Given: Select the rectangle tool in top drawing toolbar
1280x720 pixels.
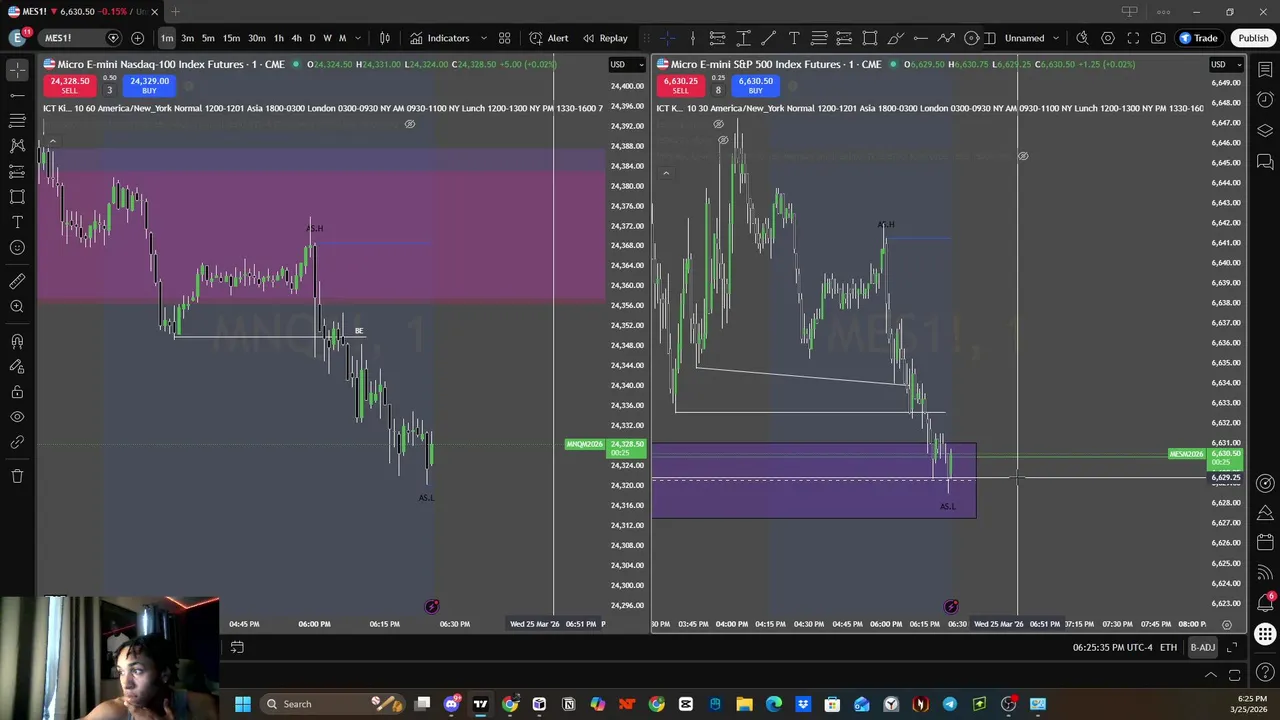Looking at the screenshot, I should 870,38.
